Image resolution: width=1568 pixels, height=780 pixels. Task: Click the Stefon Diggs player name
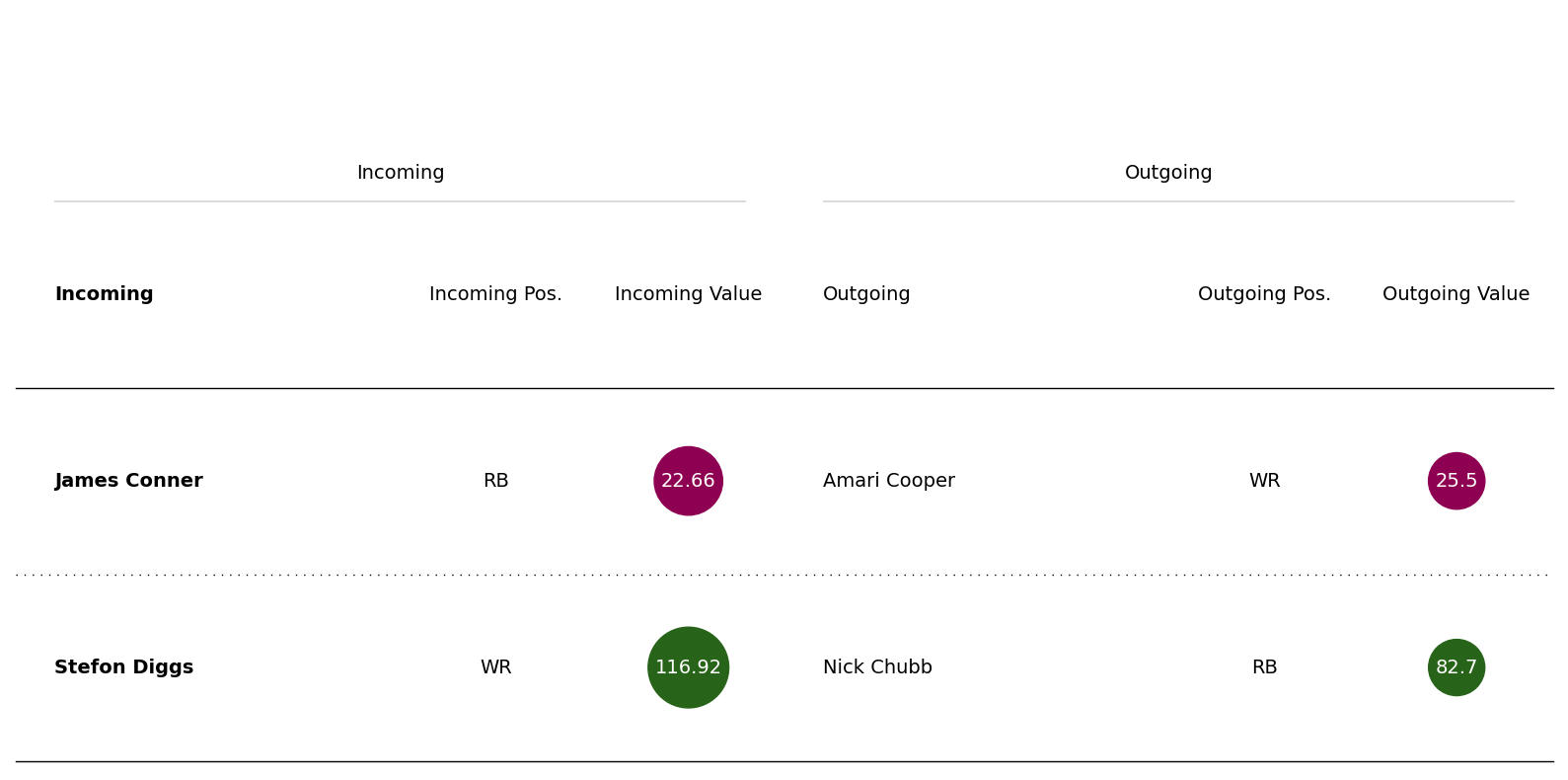[123, 667]
